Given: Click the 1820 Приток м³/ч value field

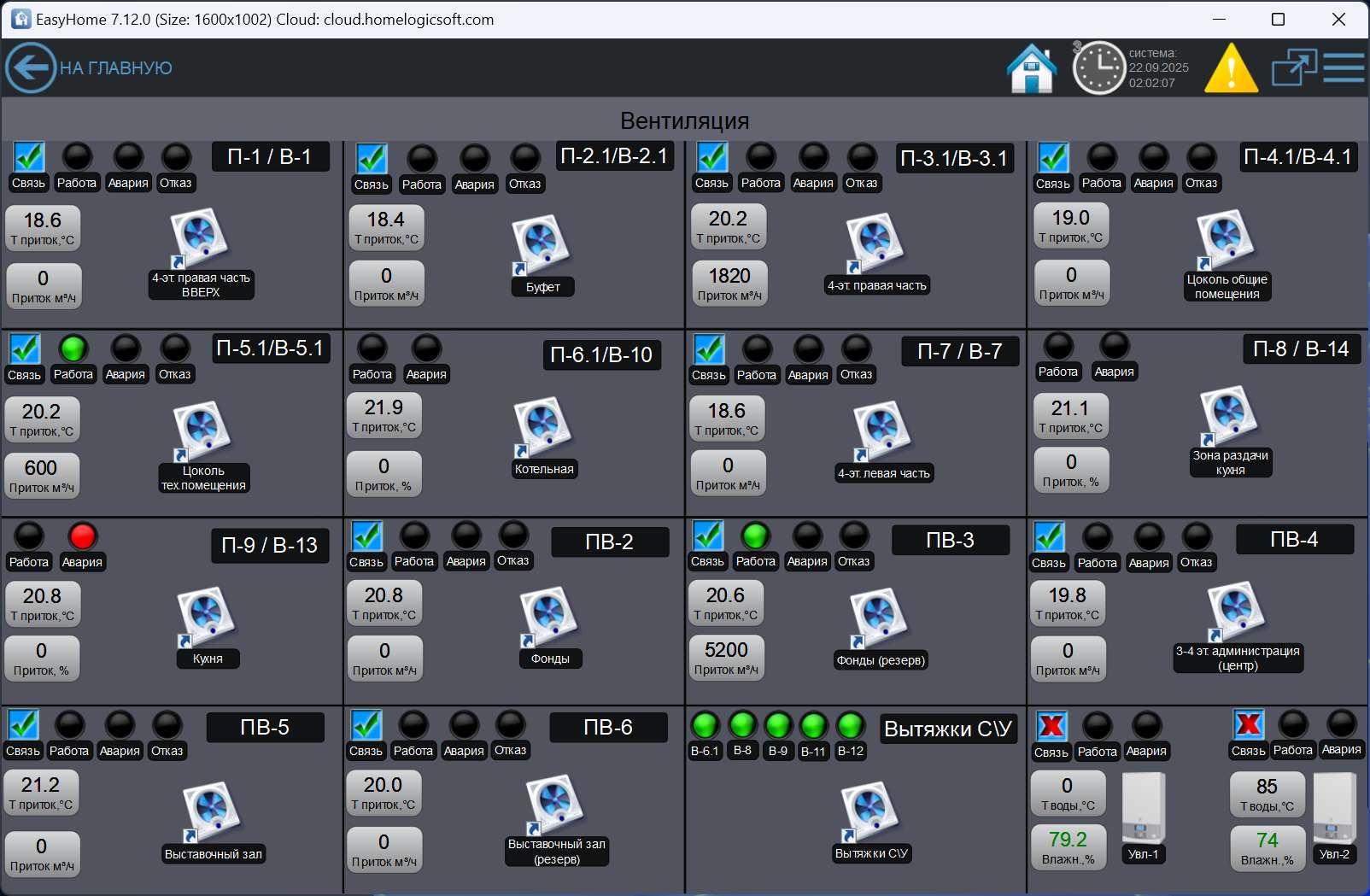Looking at the screenshot, I should (x=729, y=284).
